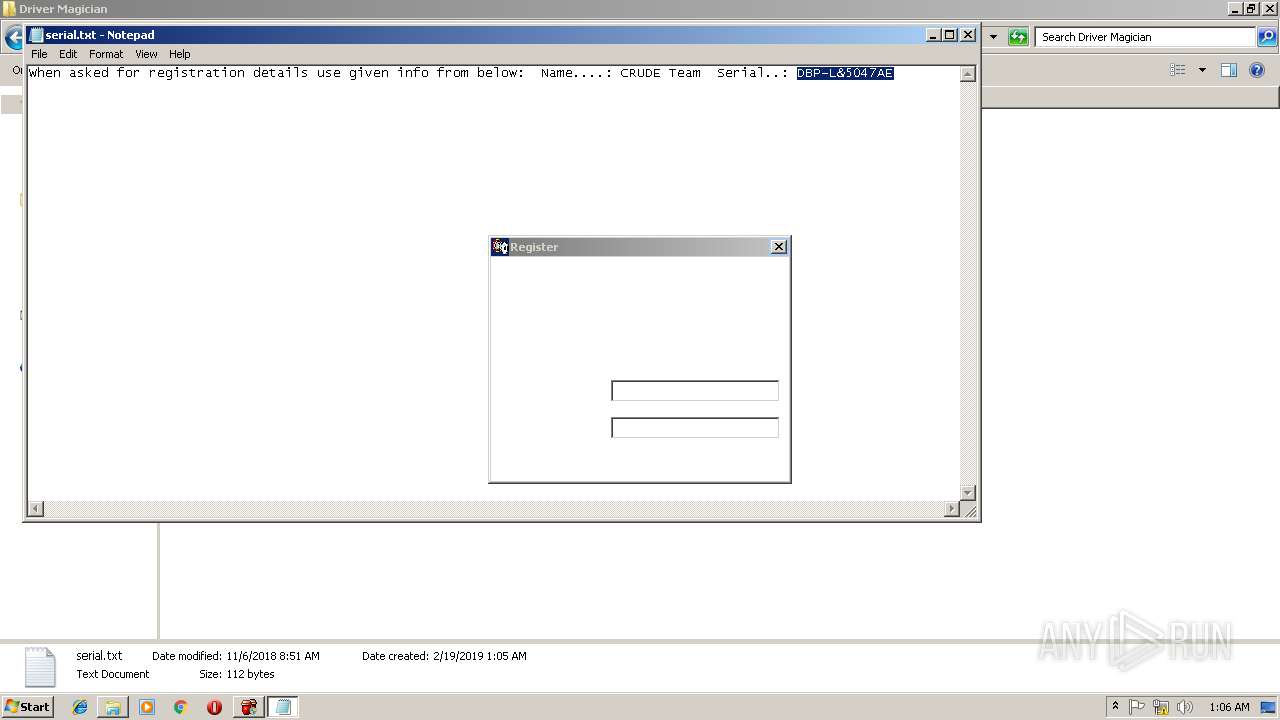Image resolution: width=1280 pixels, height=720 pixels.
Task: Click the Action Center flag tray icon
Action: (x=1137, y=707)
